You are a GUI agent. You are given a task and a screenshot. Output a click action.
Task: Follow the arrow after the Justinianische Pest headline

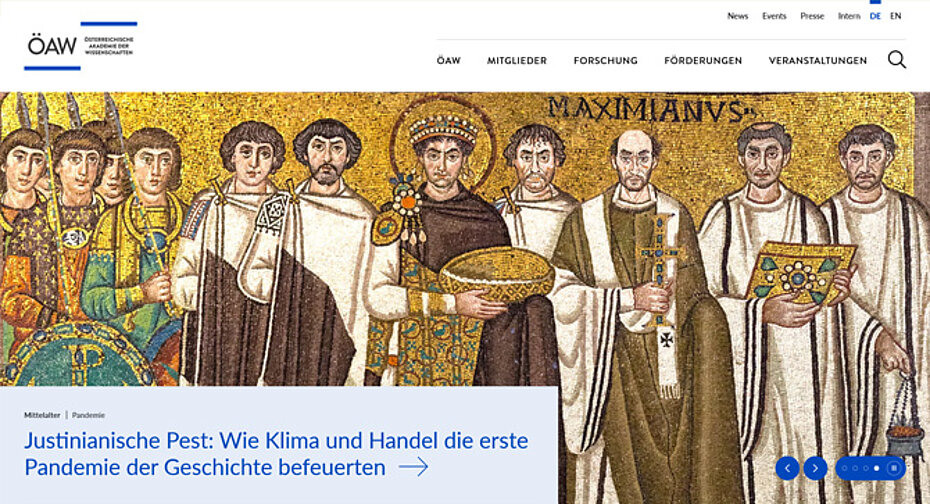point(413,467)
